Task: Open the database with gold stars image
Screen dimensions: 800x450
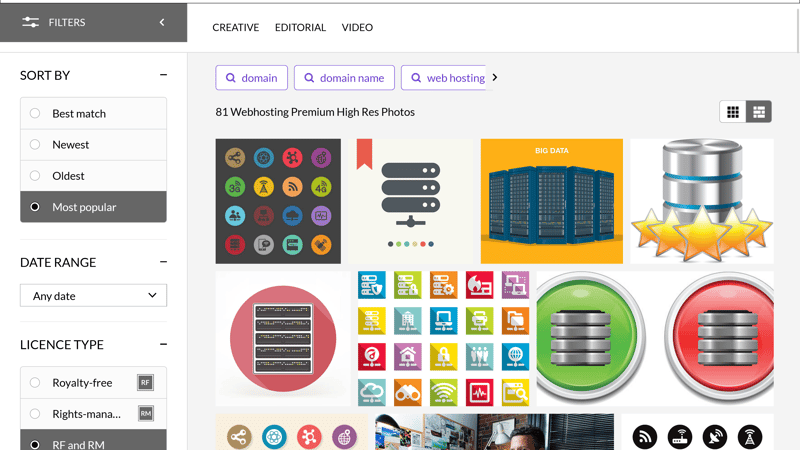Action: tap(701, 201)
